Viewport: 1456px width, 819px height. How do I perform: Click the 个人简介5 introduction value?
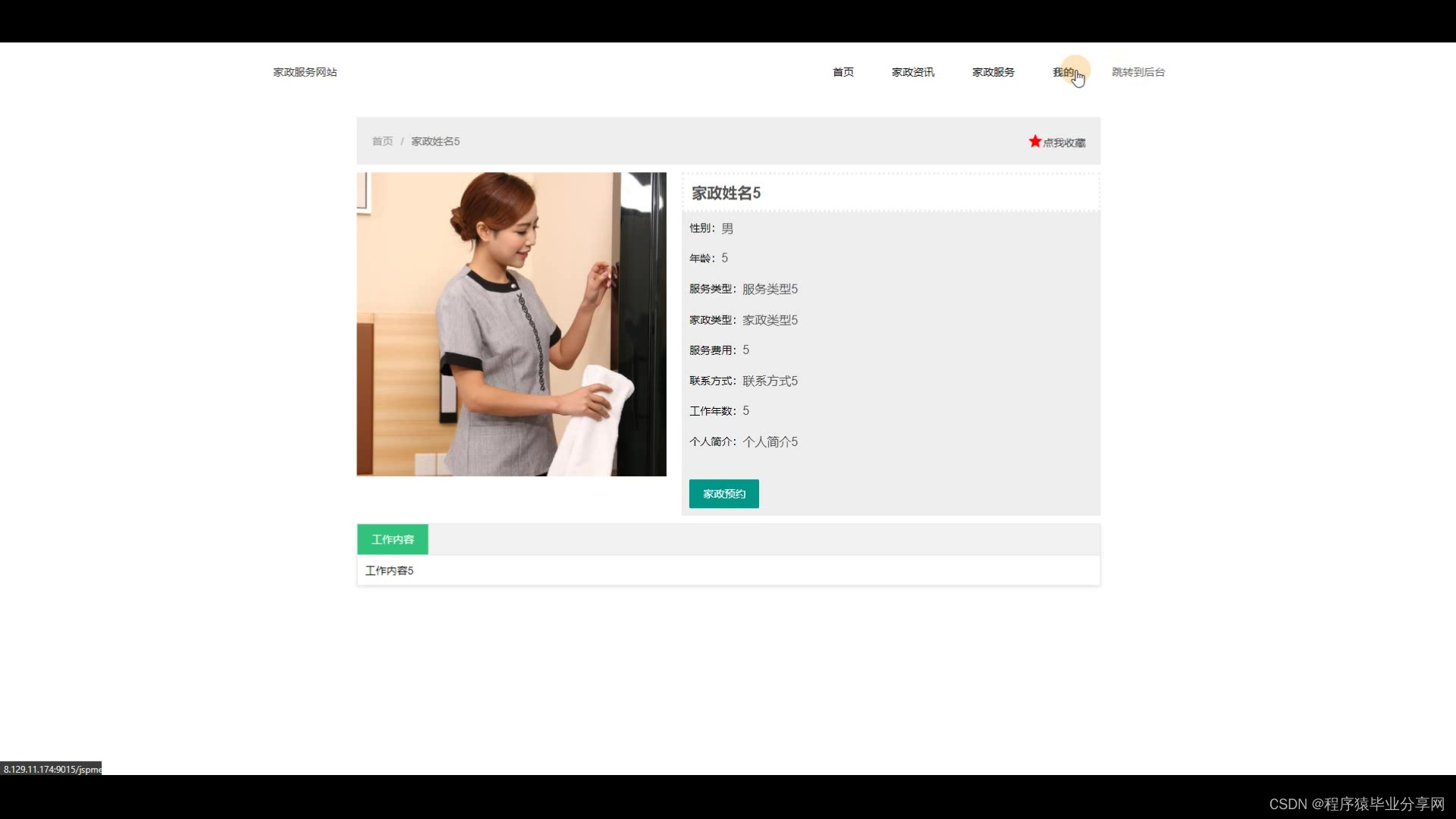(x=770, y=441)
